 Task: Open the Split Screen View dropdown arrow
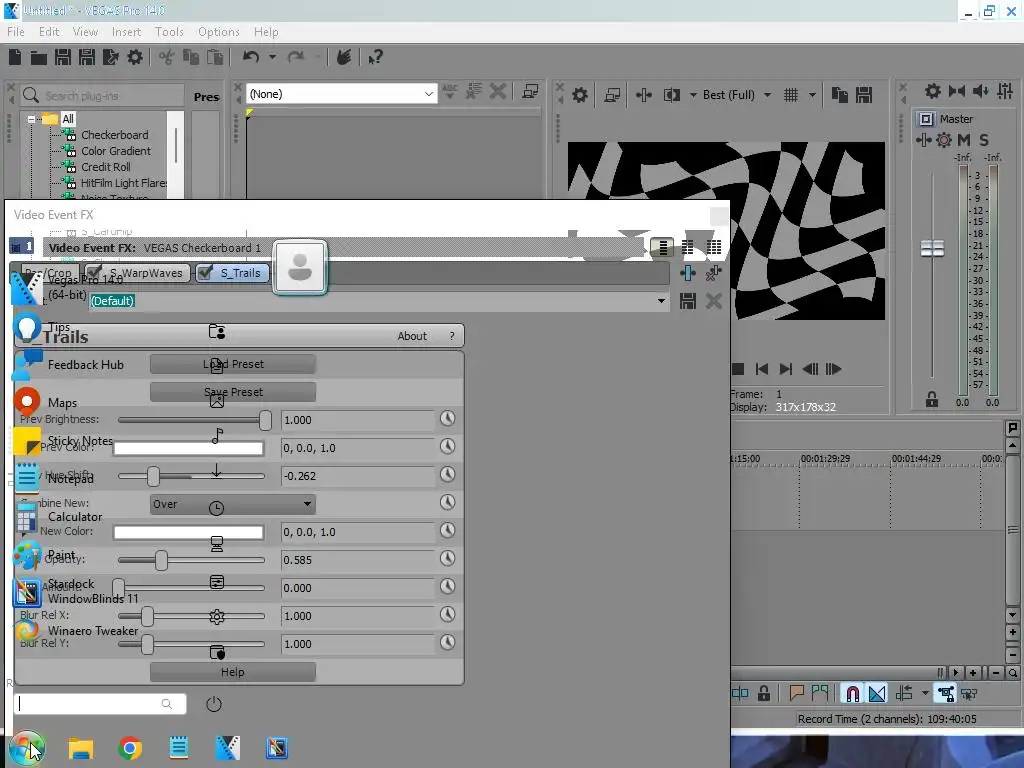pyautogui.click(x=693, y=95)
